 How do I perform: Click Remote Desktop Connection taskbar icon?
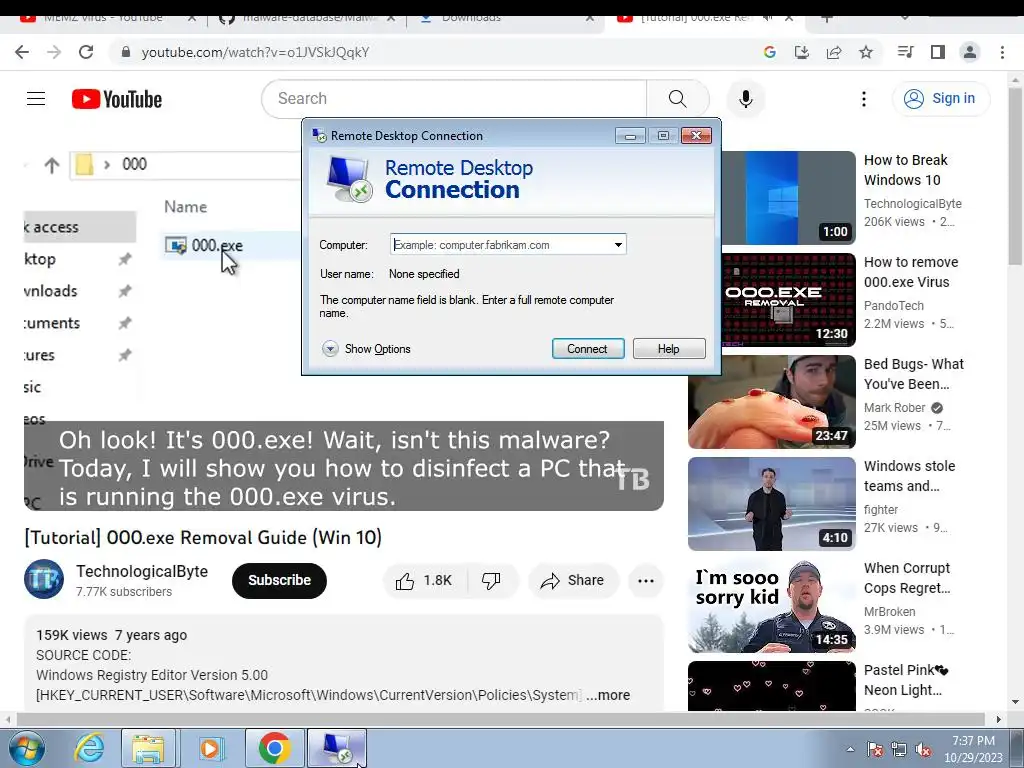click(x=336, y=748)
